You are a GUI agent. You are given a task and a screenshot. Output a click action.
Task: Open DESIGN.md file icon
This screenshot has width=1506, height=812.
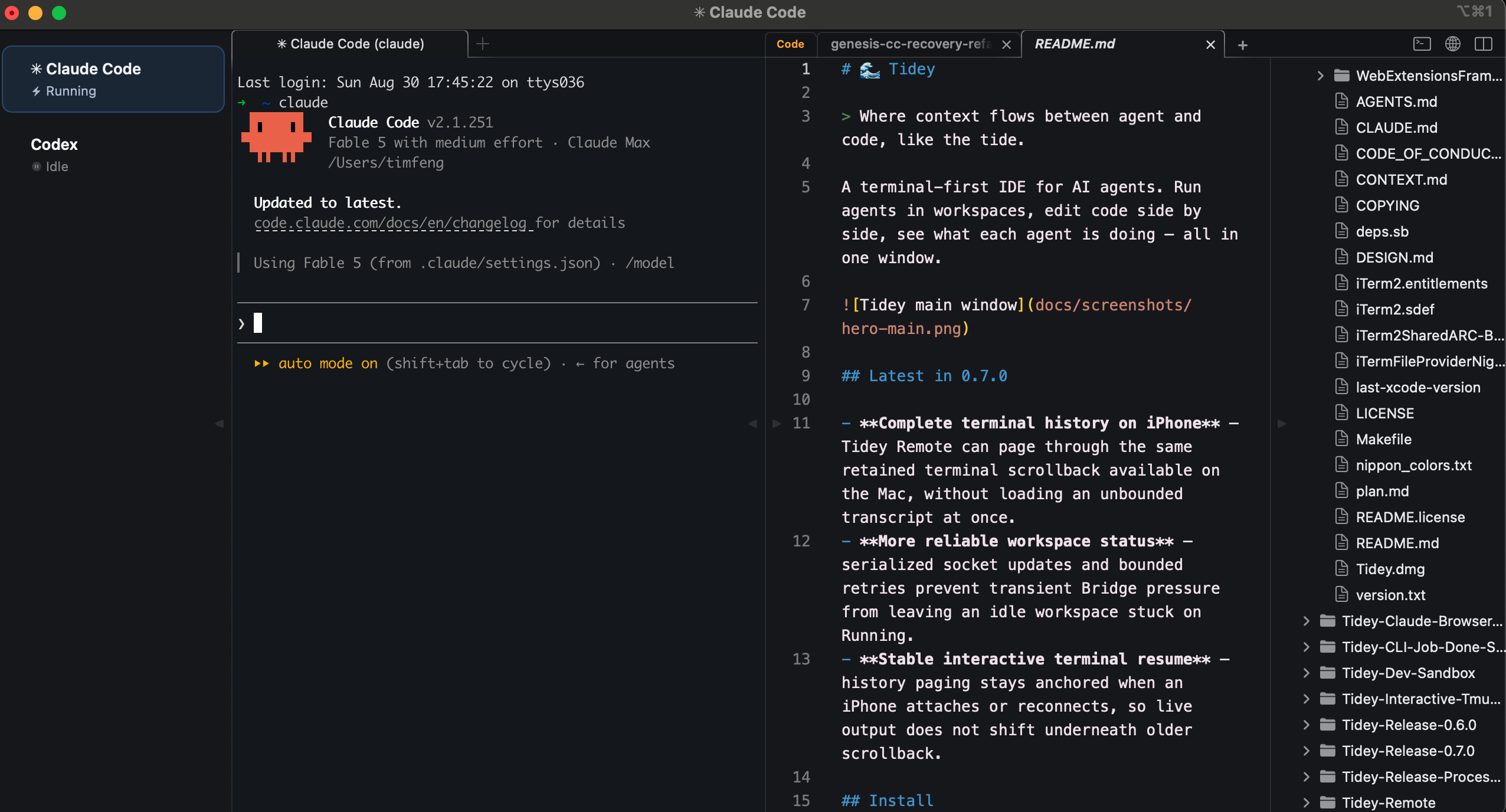click(x=1342, y=257)
